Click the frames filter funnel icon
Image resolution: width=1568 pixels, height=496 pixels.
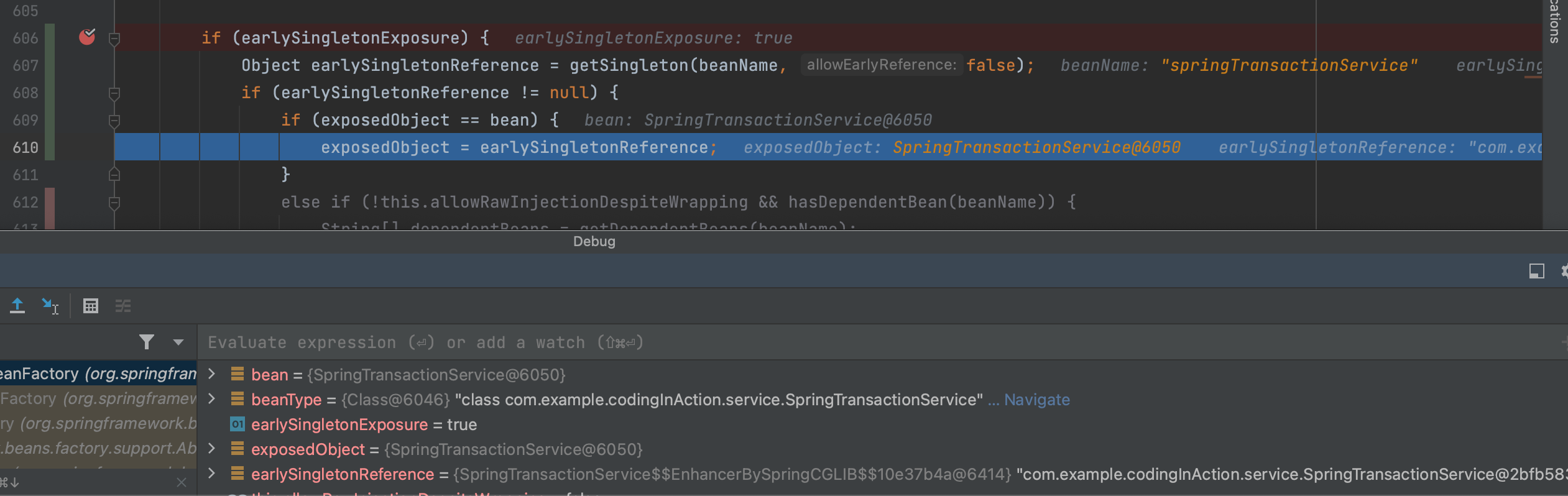coord(147,342)
